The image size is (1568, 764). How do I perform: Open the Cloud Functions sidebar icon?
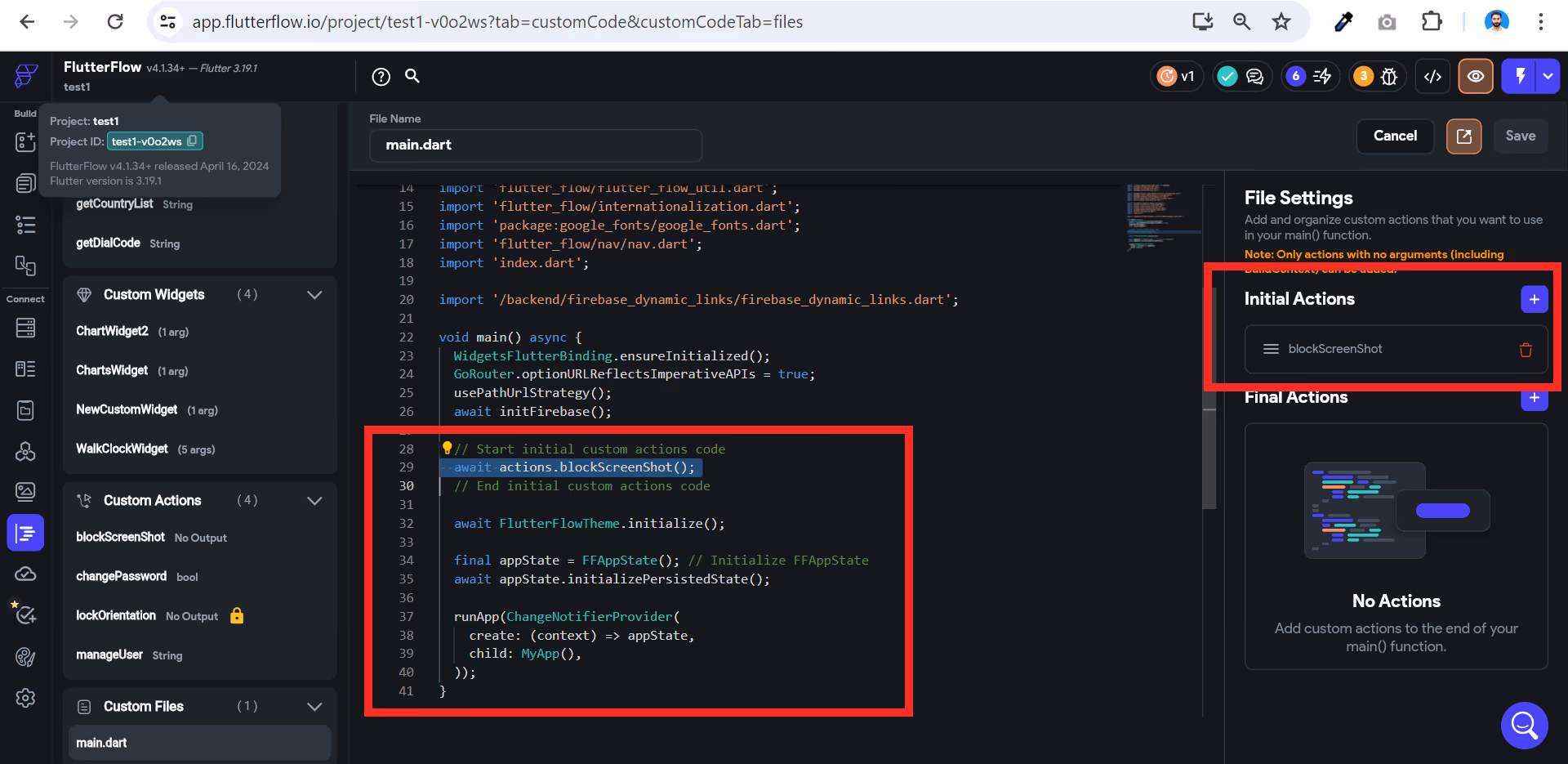tap(25, 574)
